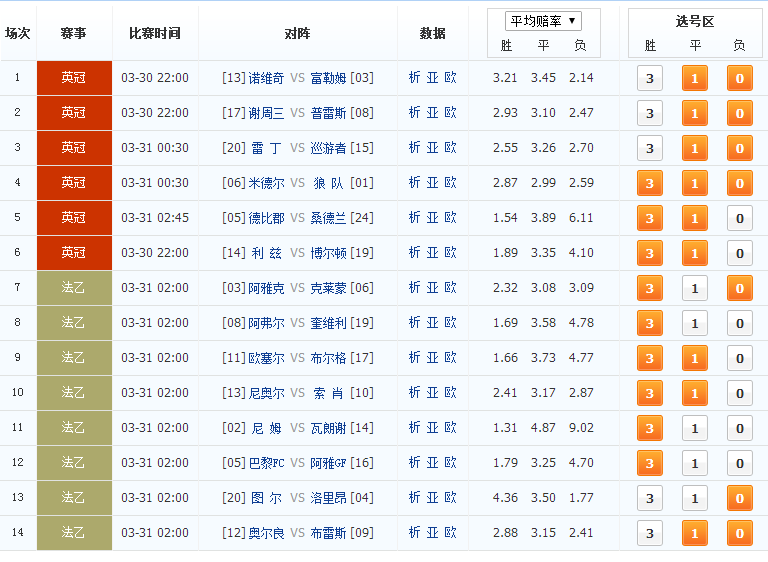768x562 pixels.
Task: Click odds value 3.21 in row 1
Action: (505, 77)
